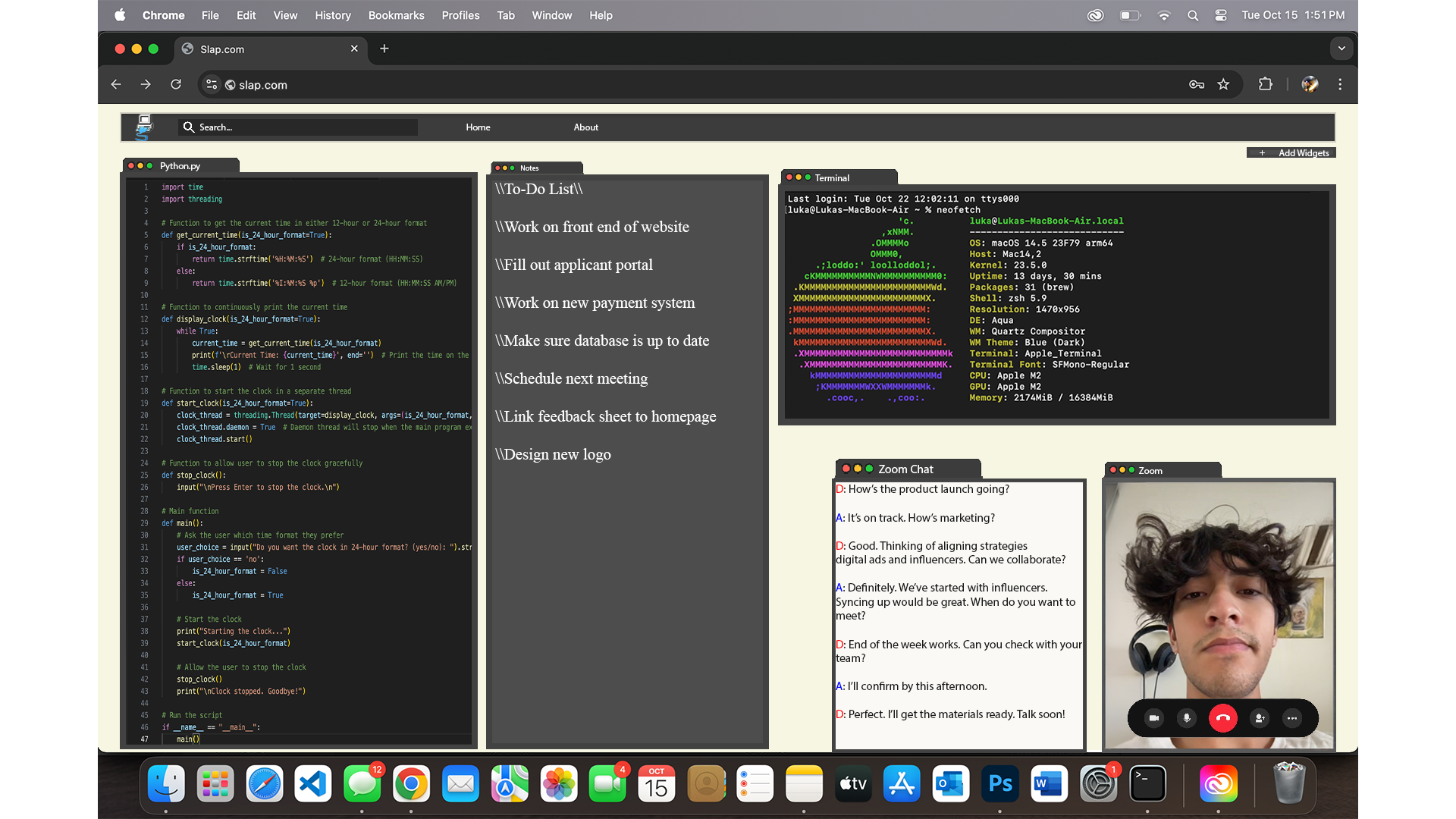Reload the slap.com page
Viewport: 1456px width, 819px height.
(176, 85)
